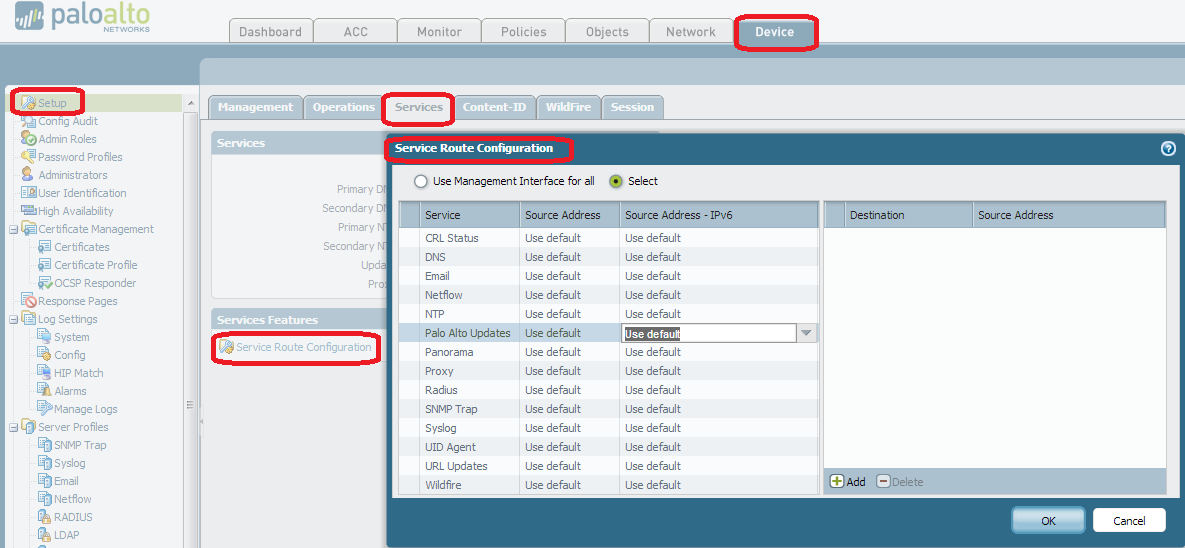Collapse the Certificate Management tree node
The height and width of the screenshot is (548, 1185).
point(13,229)
